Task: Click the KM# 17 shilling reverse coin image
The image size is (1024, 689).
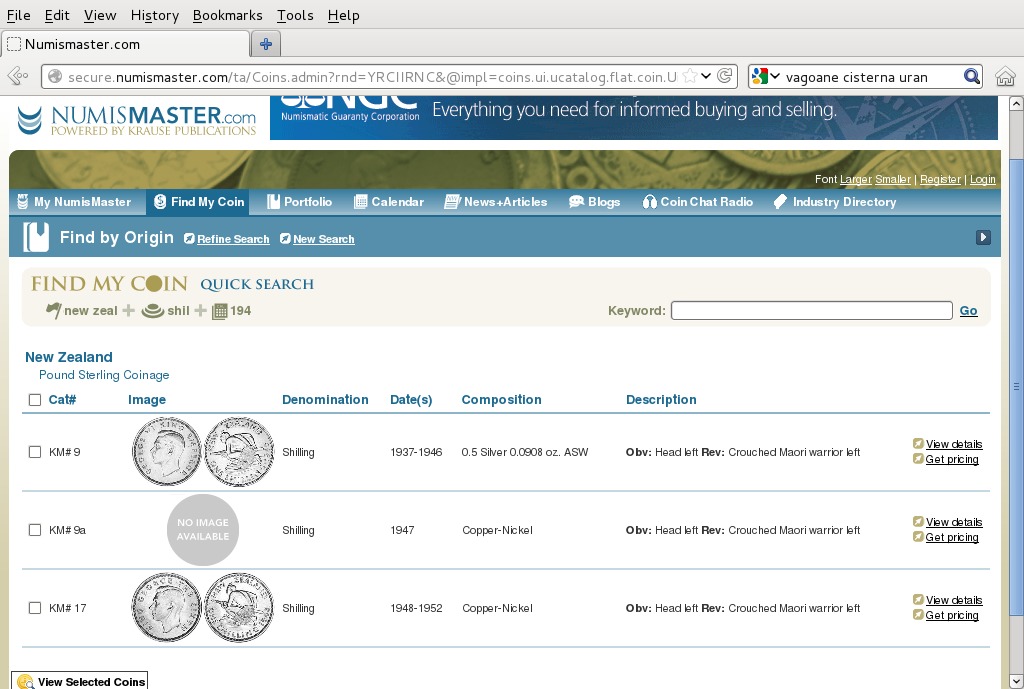Action: coord(239,608)
